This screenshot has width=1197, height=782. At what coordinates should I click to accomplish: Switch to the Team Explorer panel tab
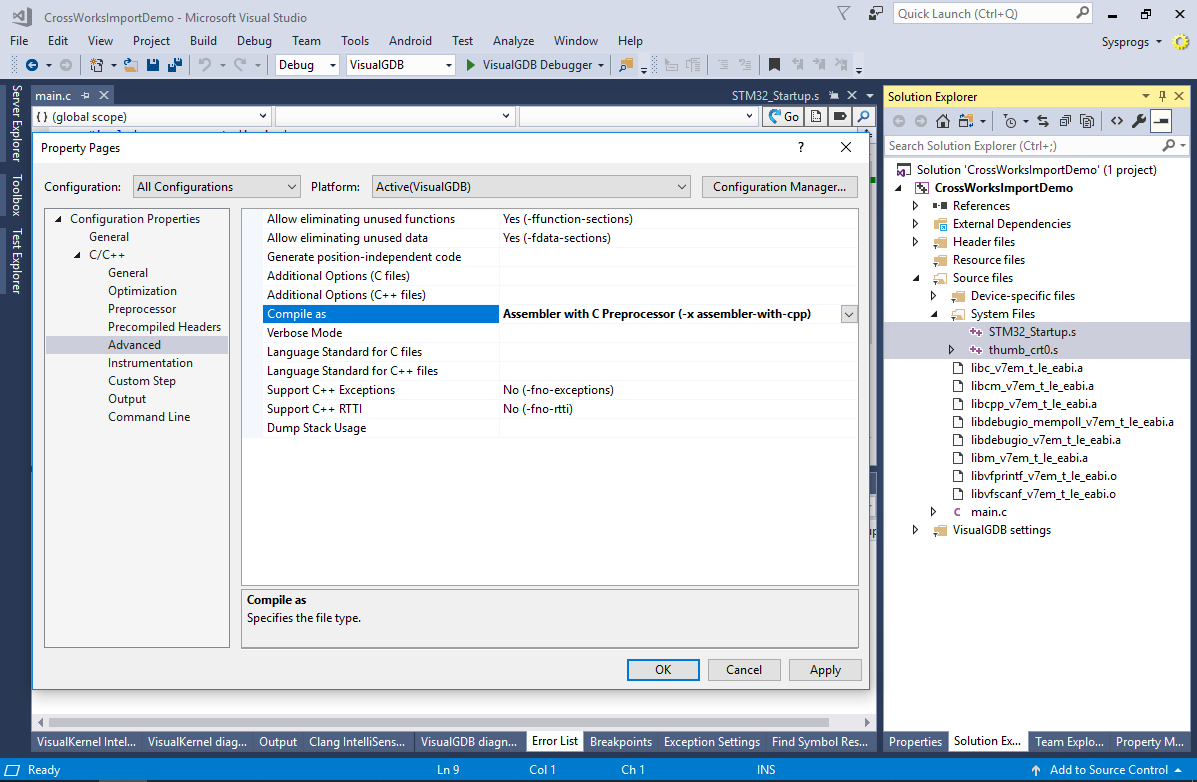pyautogui.click(x=1069, y=742)
